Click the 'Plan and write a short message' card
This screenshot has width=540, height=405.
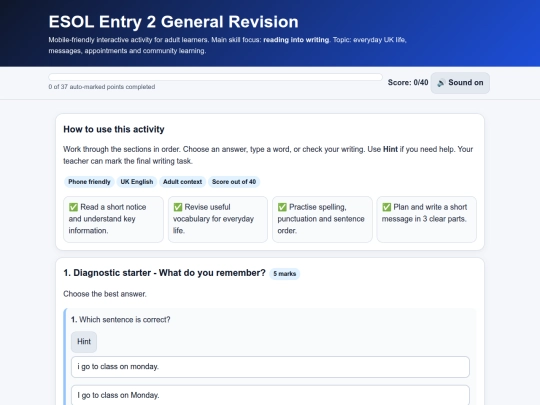pos(427,219)
